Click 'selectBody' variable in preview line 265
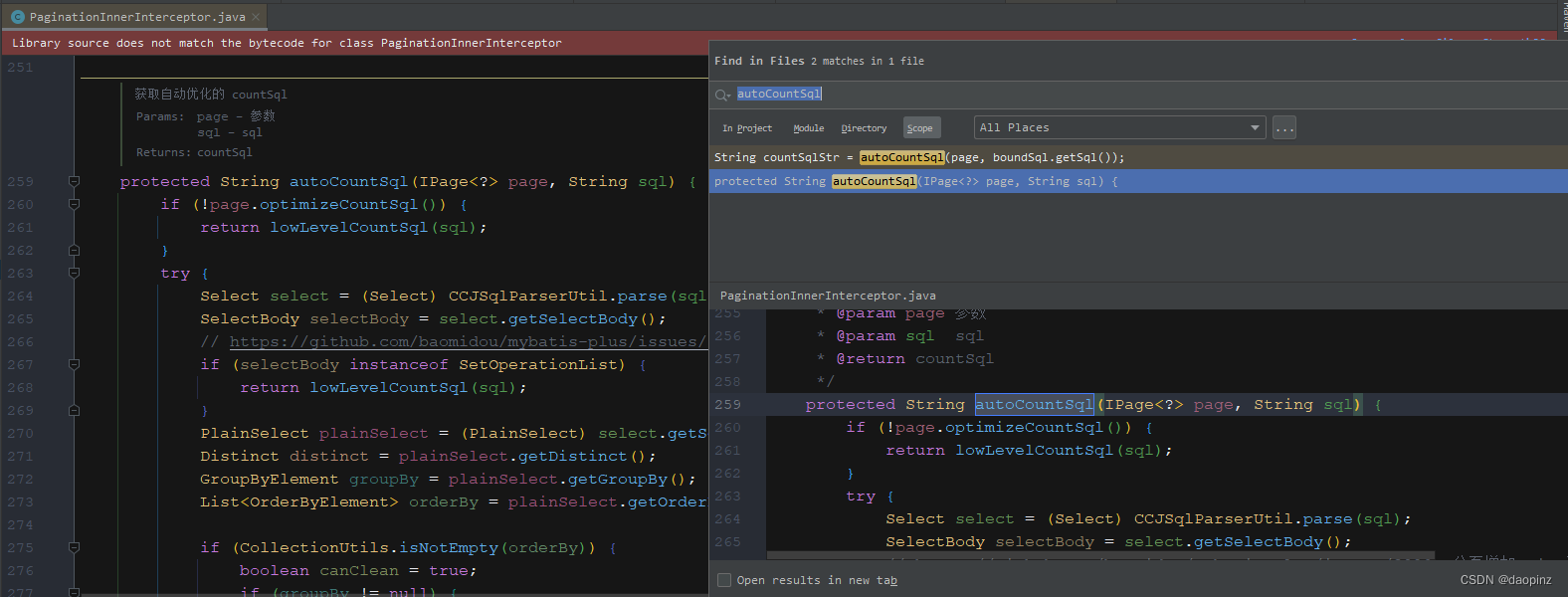The image size is (1568, 597). tap(1045, 541)
